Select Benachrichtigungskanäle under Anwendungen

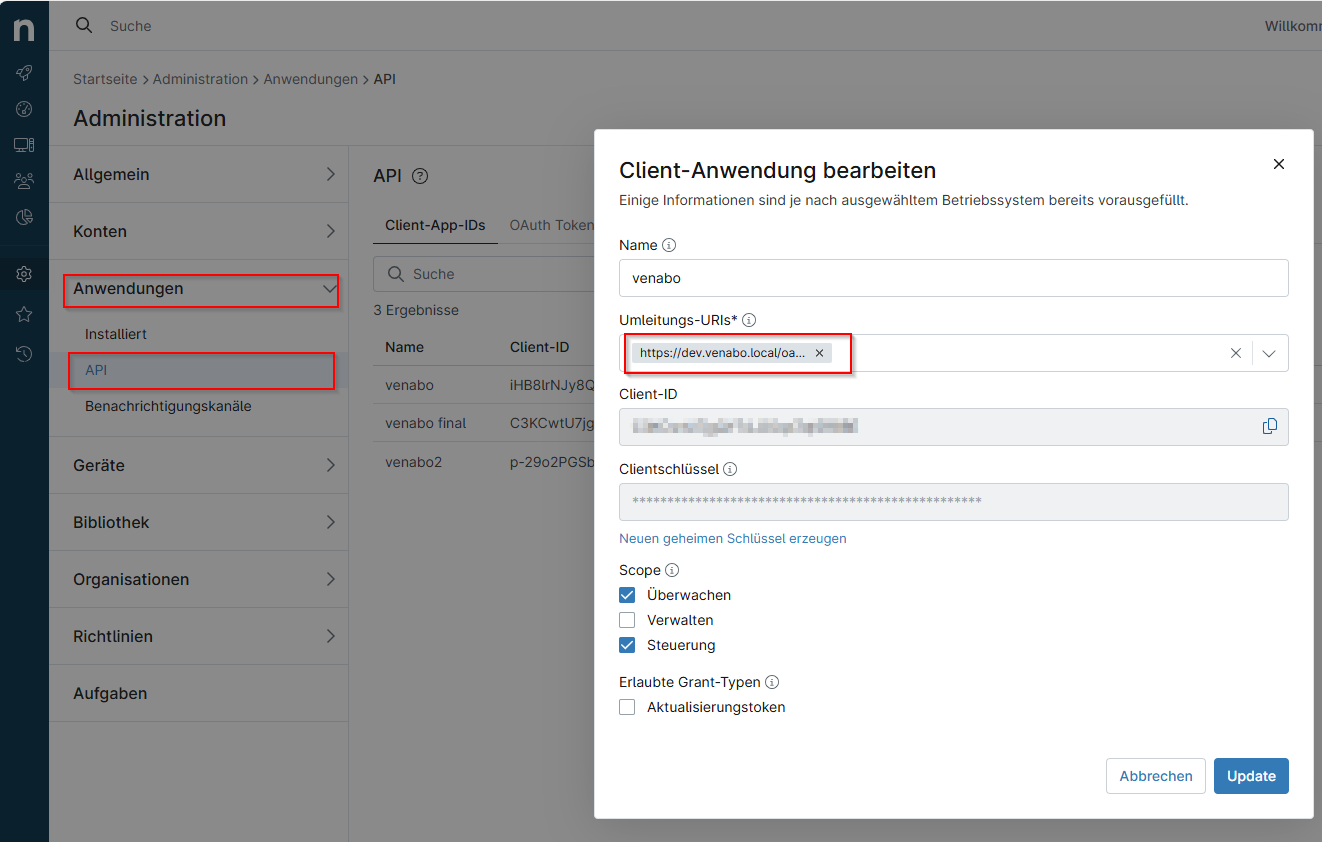pyautogui.click(x=168, y=406)
